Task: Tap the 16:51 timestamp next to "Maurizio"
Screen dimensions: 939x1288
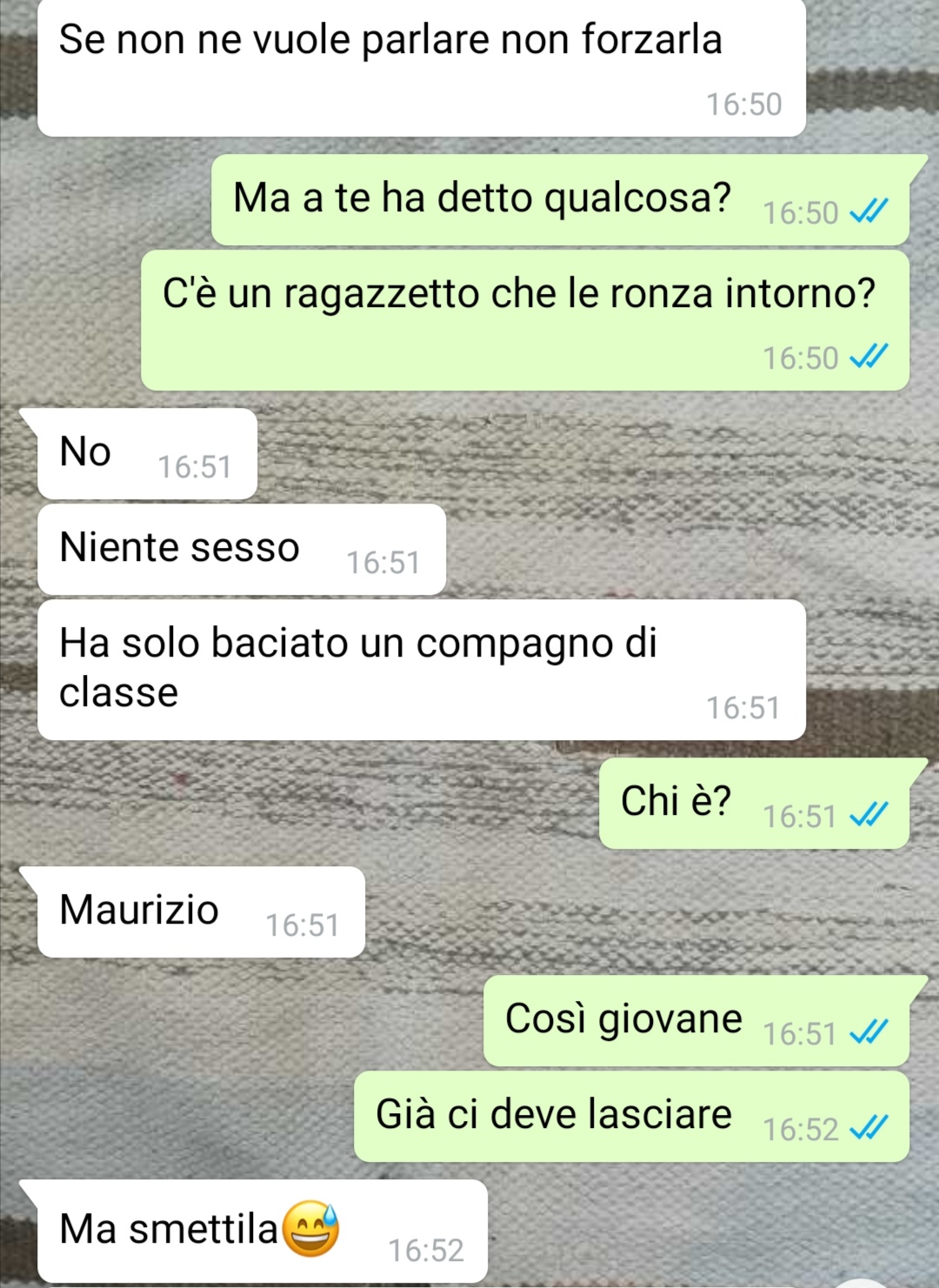Action: pyautogui.click(x=303, y=924)
